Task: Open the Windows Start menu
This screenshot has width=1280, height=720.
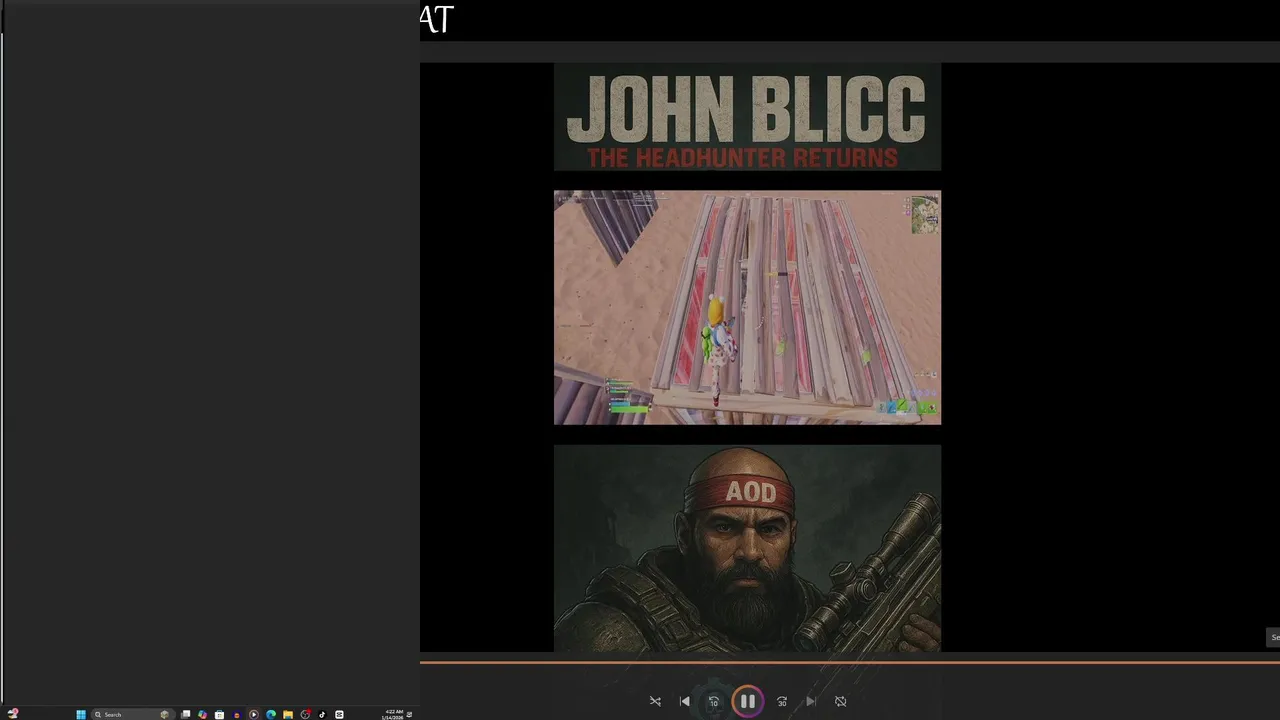Action: (81, 714)
